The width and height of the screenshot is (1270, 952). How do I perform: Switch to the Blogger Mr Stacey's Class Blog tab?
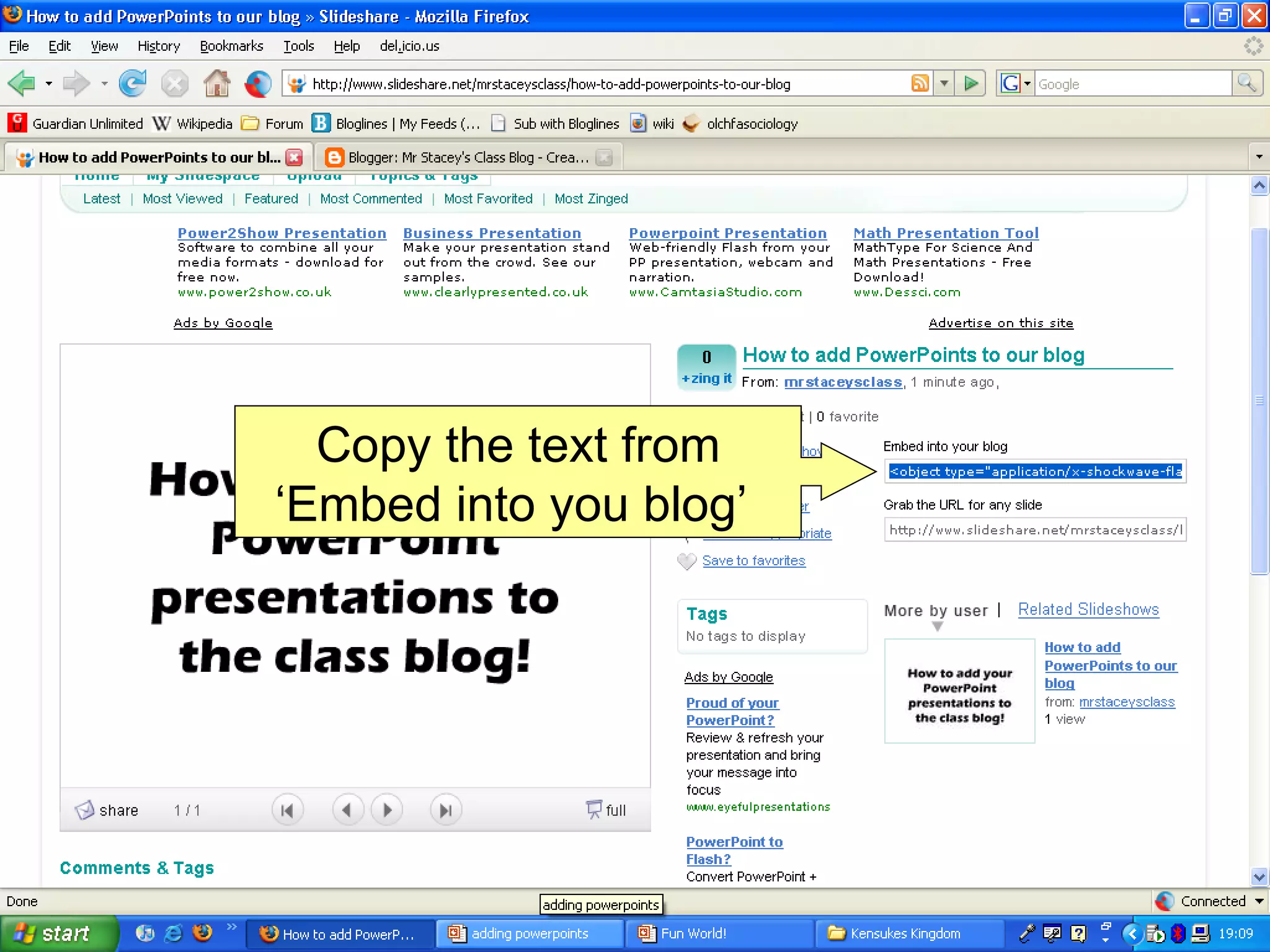(x=468, y=157)
